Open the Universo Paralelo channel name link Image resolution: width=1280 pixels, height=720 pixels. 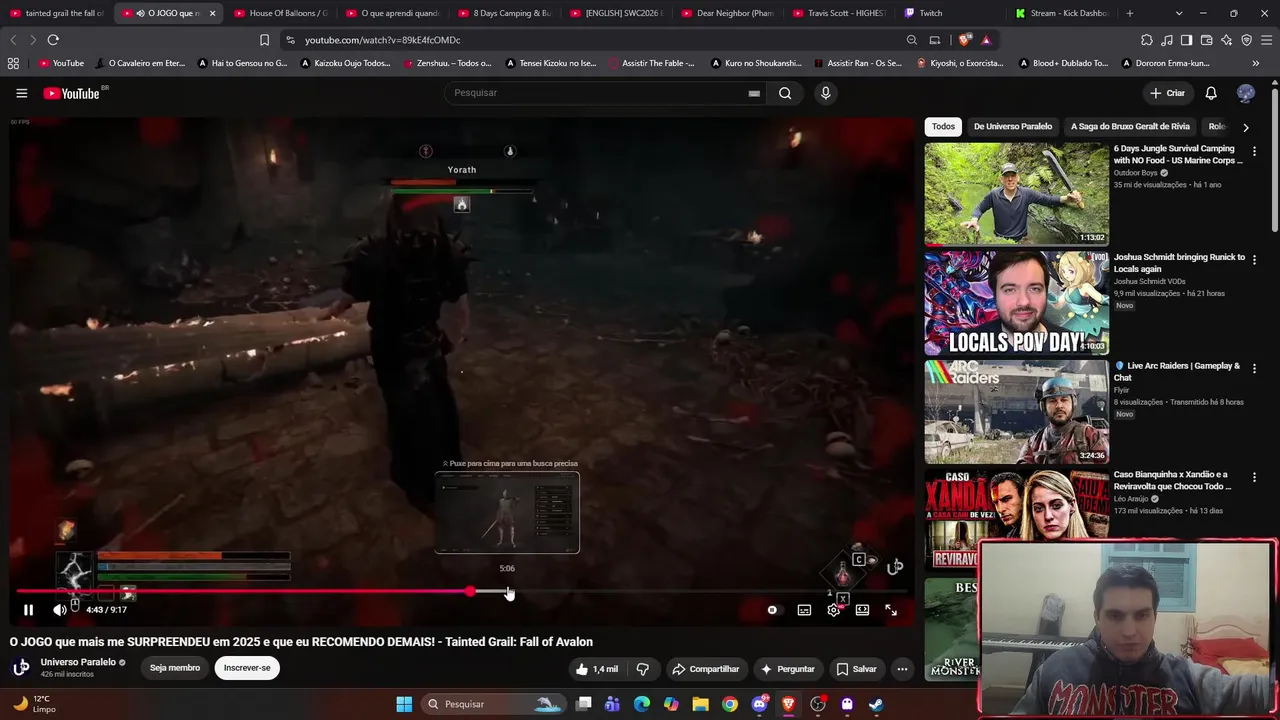[78, 662]
